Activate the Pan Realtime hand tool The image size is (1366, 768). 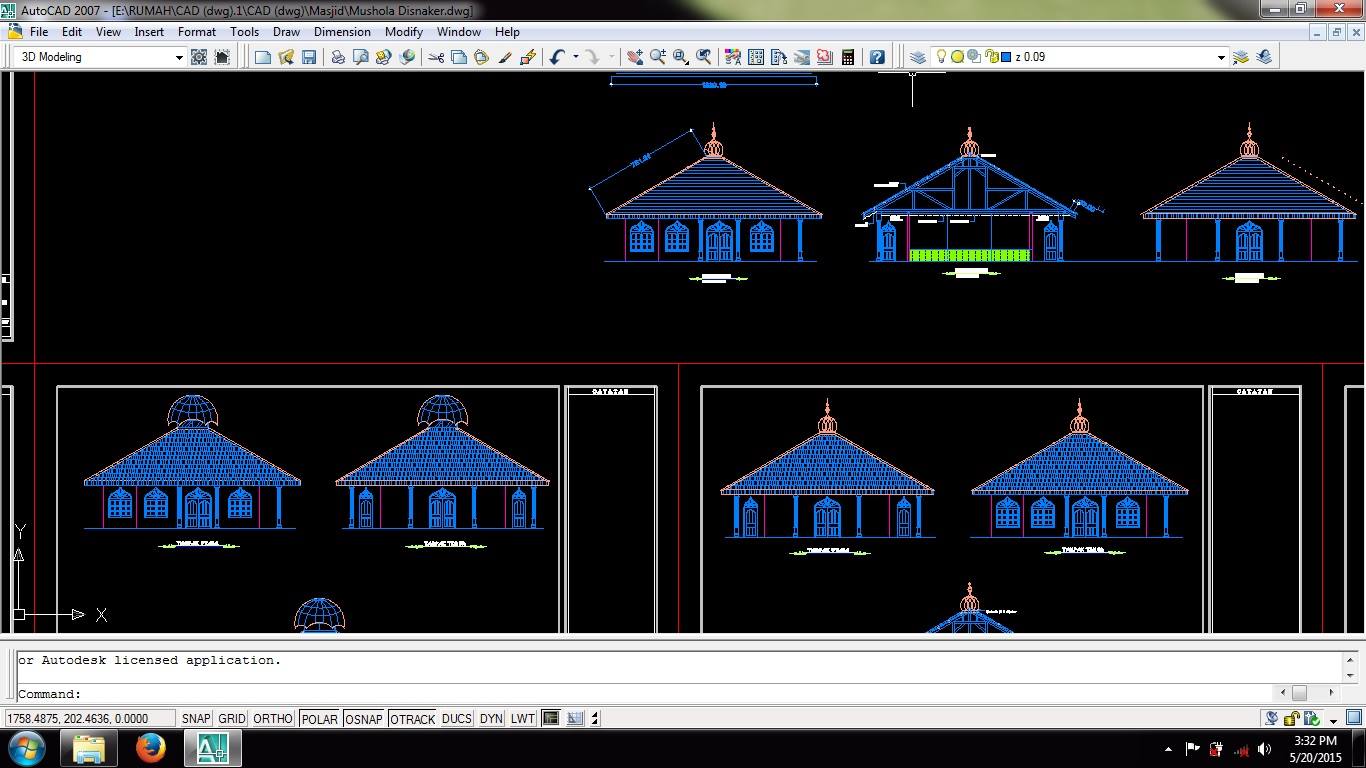(x=634, y=57)
